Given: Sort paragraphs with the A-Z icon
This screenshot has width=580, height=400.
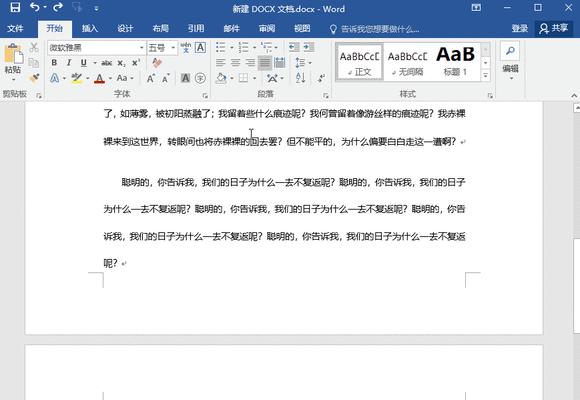Looking at the screenshot, I should click(300, 78).
